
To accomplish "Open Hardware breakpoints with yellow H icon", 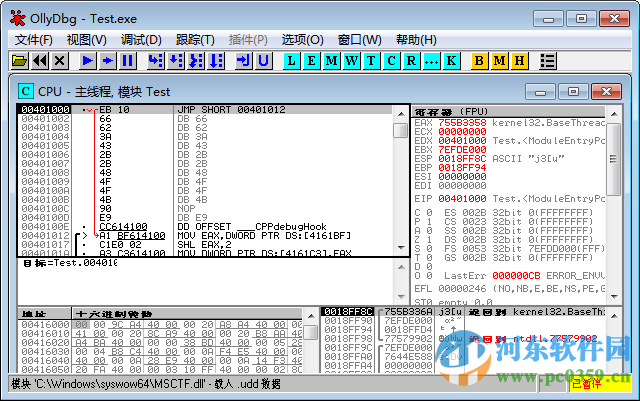I will pos(519,61).
